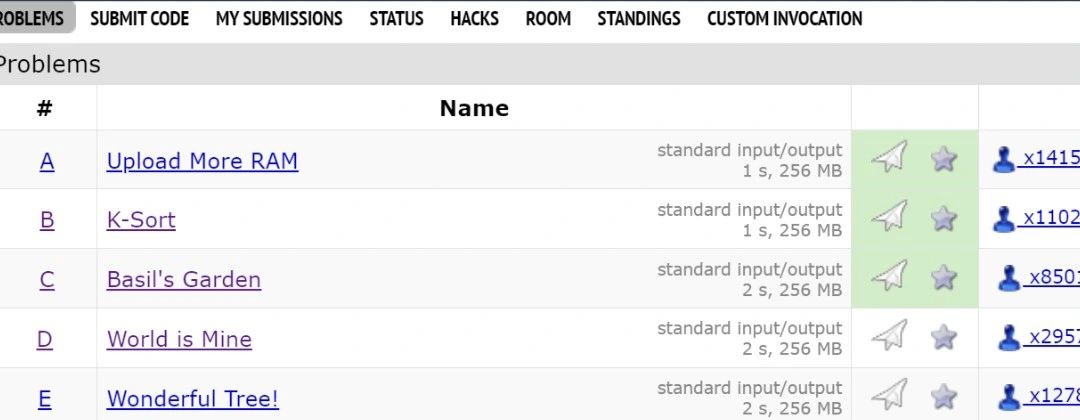Click submit paper-plane icon for Upload More RAM

889,156
